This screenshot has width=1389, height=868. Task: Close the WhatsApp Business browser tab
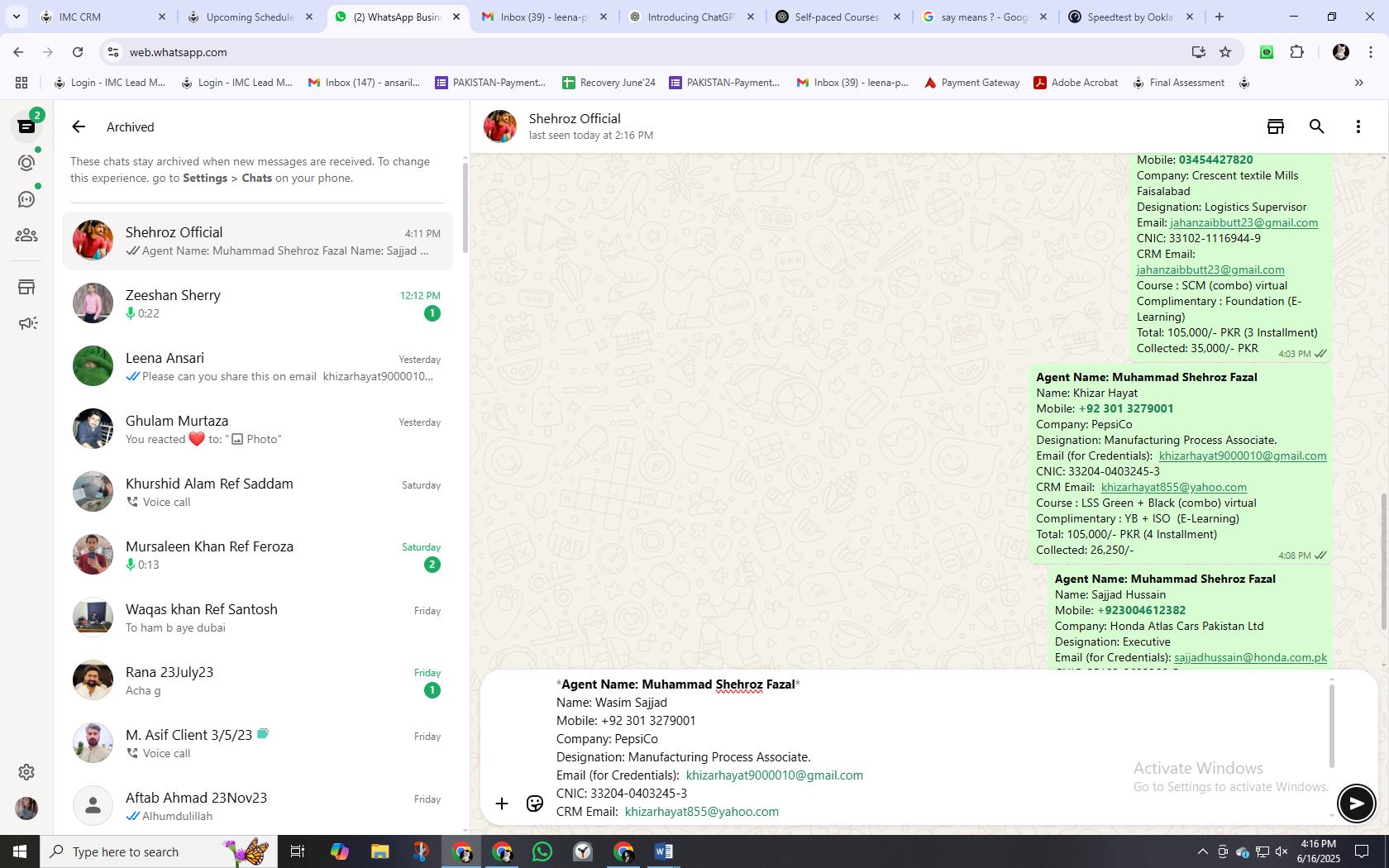pos(456,17)
